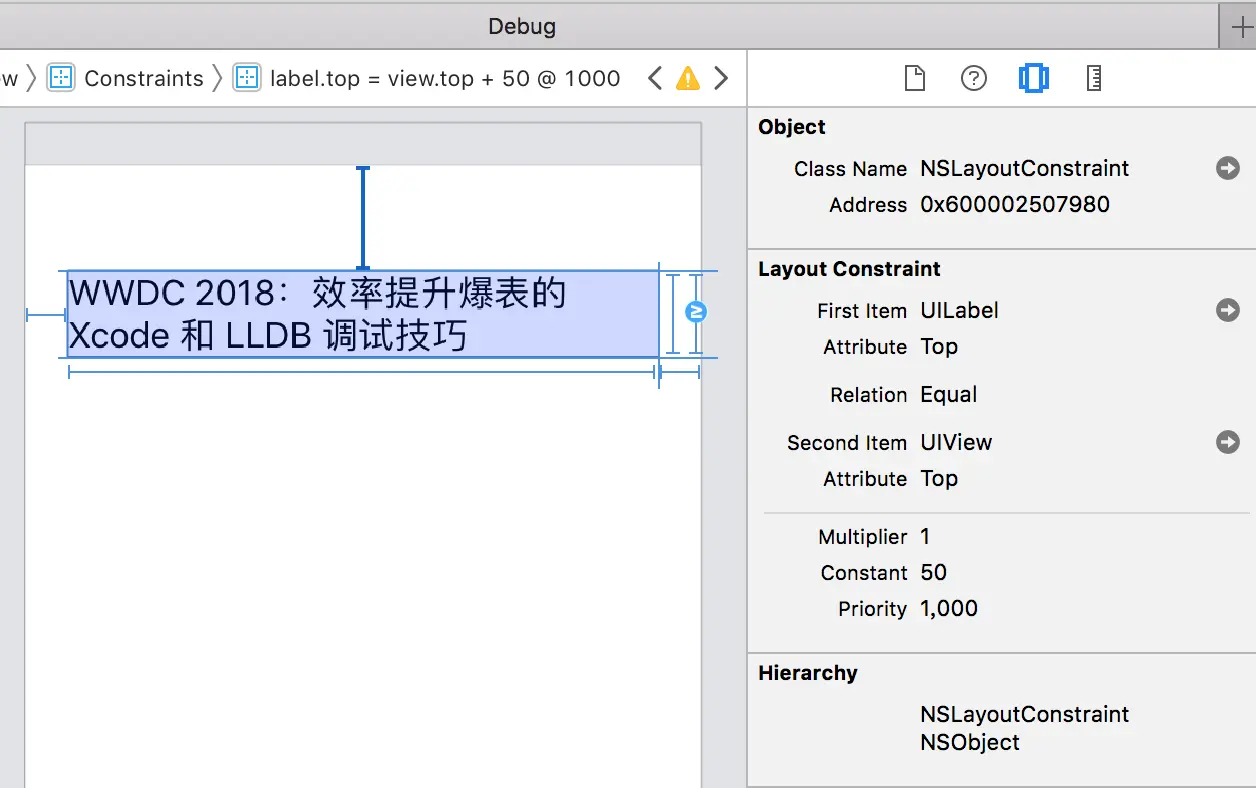Viewport: 1256px width, 788px height.
Task: Click Second Item value UIView
Action: point(956,442)
